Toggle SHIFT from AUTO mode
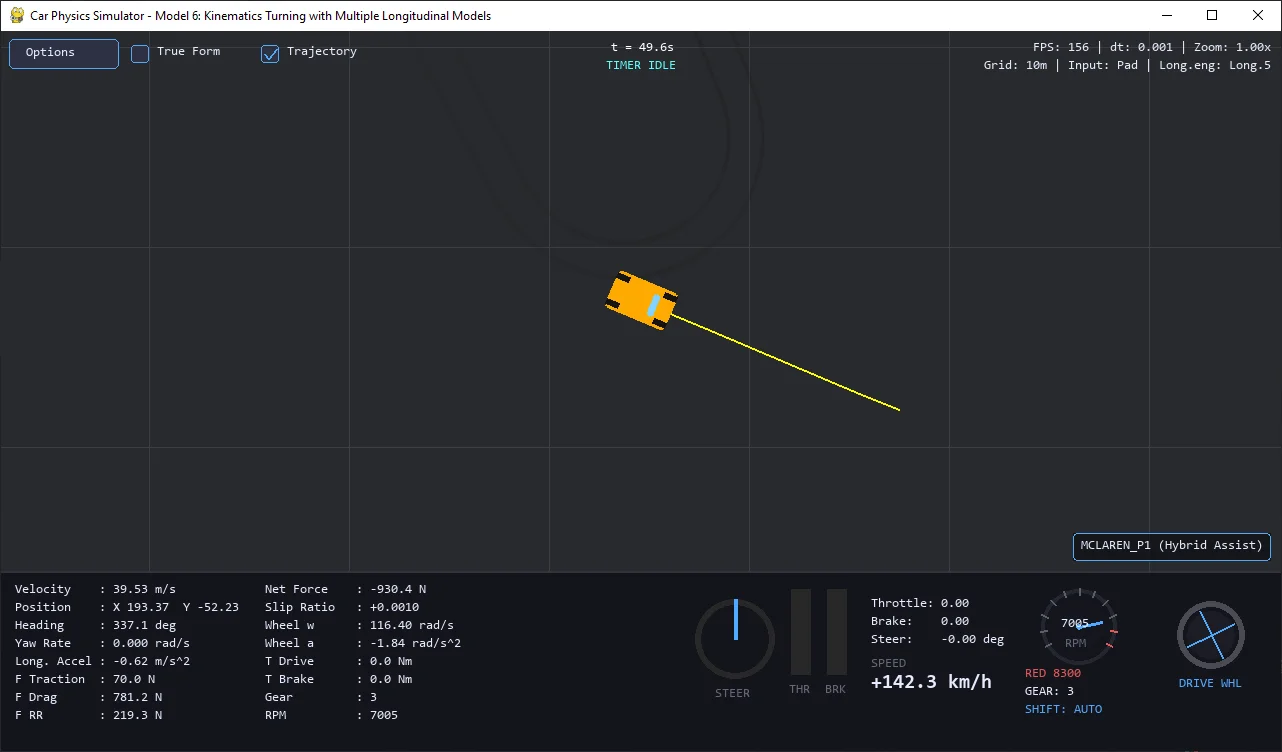The width and height of the screenshot is (1282, 752). 1063,708
